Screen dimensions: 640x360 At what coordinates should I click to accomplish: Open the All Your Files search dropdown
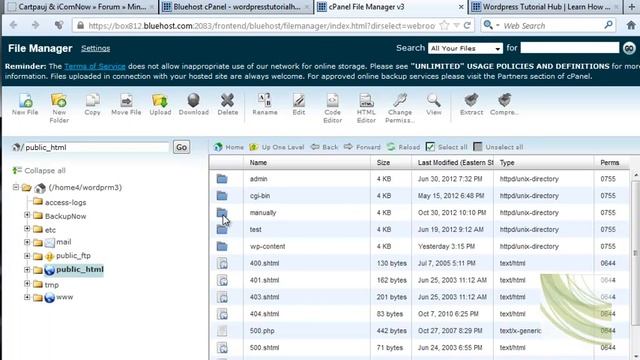tap(465, 48)
